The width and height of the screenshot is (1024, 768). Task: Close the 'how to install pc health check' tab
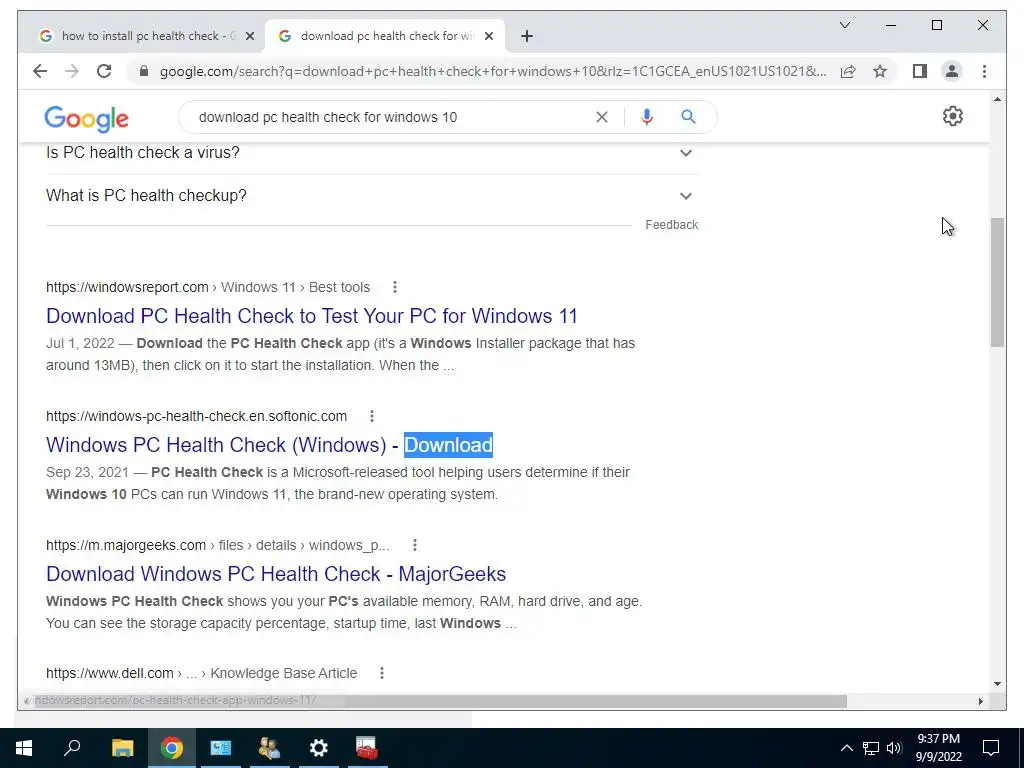pyautogui.click(x=249, y=36)
